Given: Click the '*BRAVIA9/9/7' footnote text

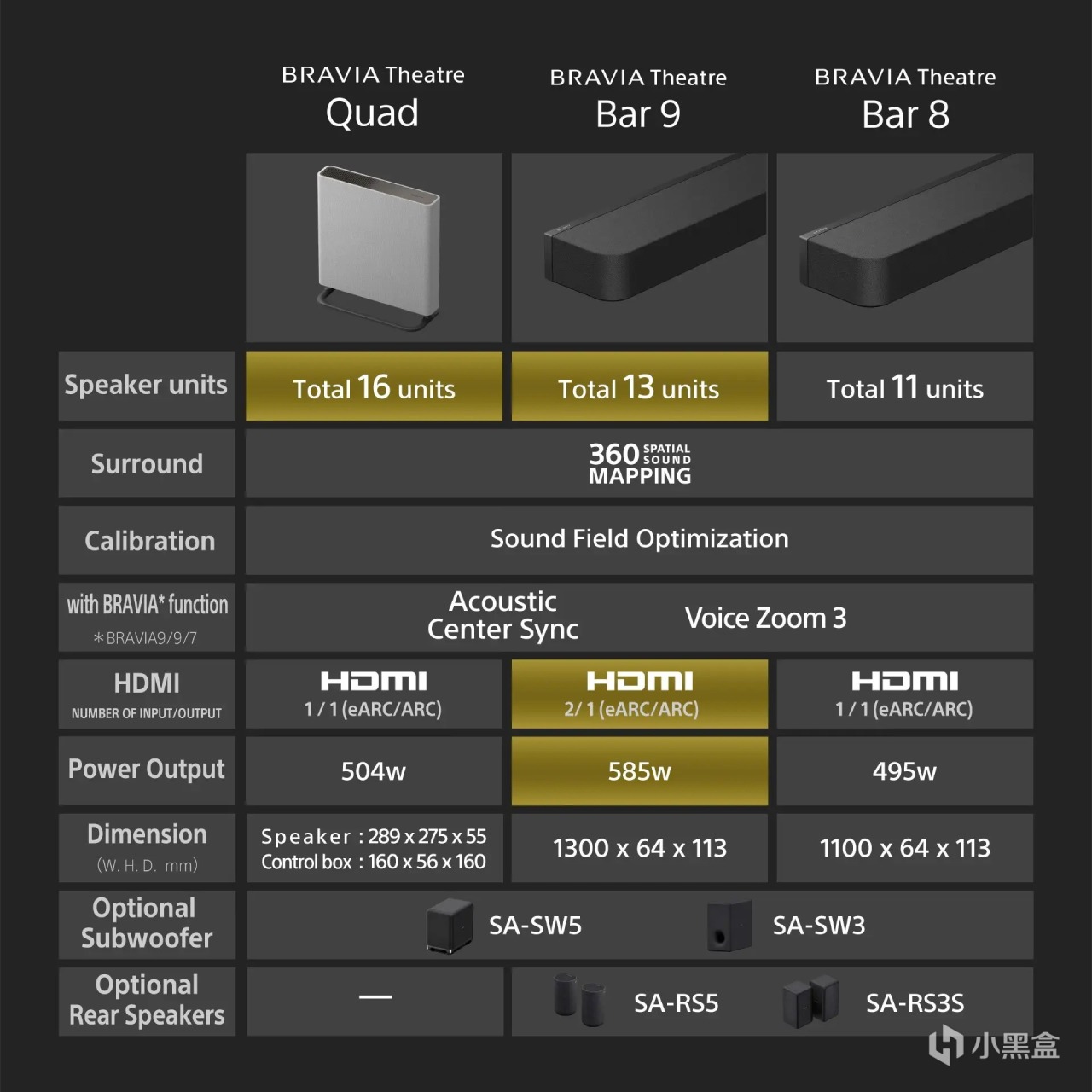Looking at the screenshot, I should click(x=145, y=638).
